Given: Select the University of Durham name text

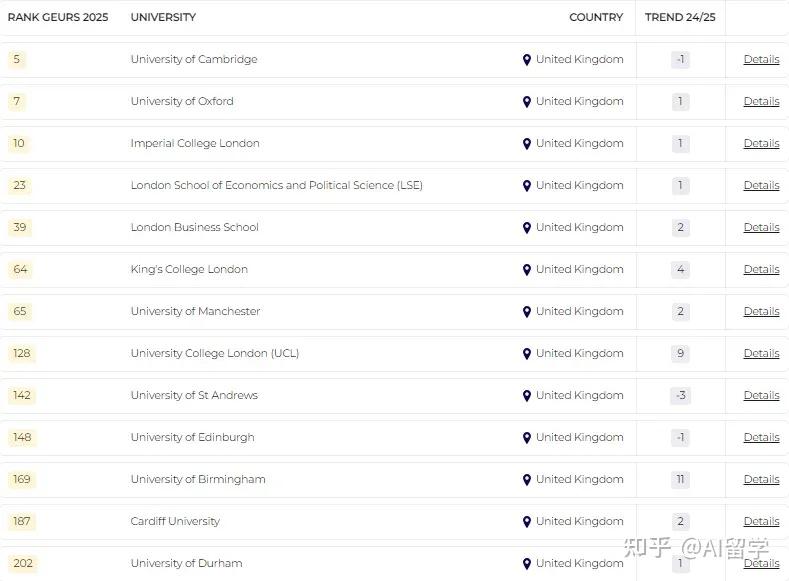Looking at the screenshot, I should (186, 564).
